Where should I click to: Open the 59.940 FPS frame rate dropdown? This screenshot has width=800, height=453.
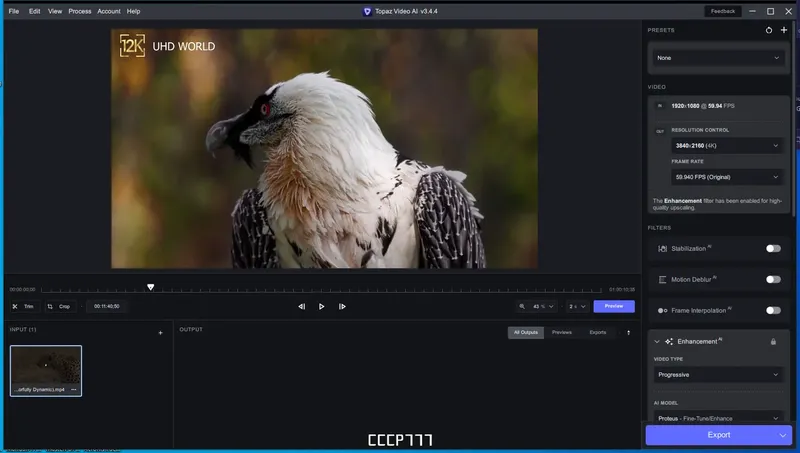pos(727,177)
